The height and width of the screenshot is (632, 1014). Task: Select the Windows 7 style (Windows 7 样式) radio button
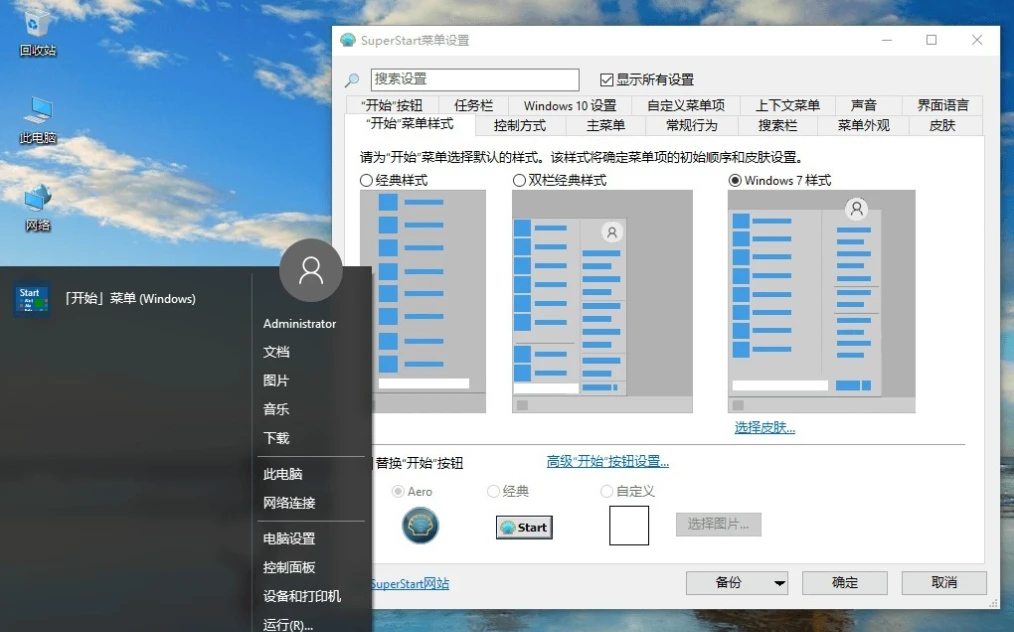(735, 180)
